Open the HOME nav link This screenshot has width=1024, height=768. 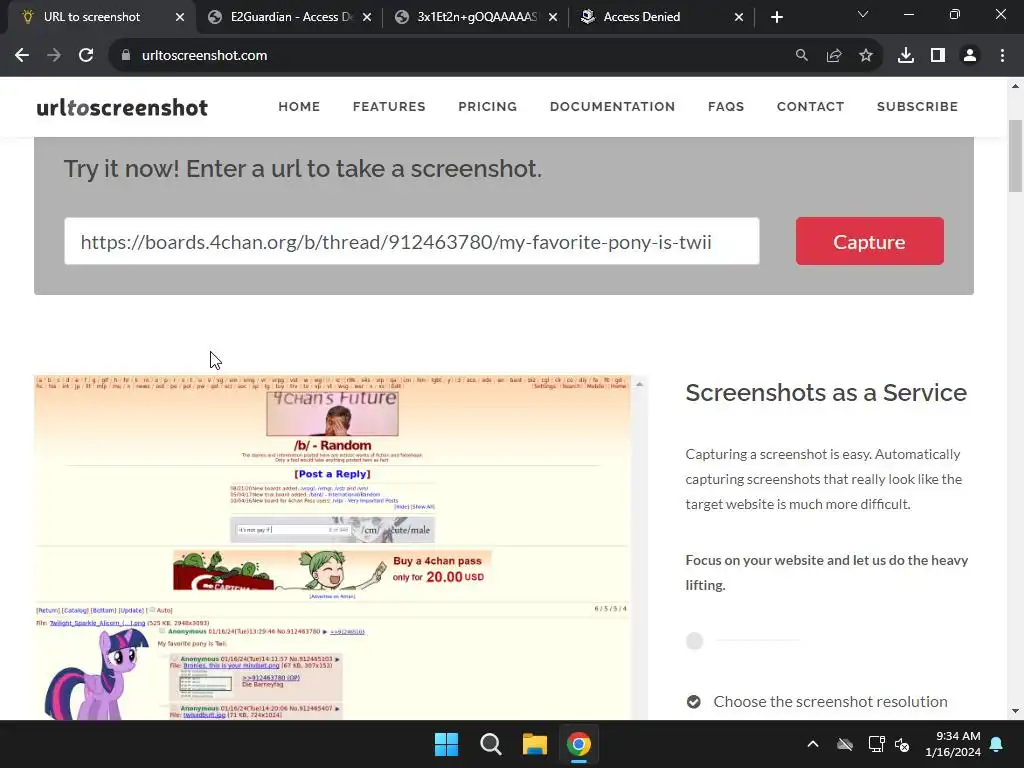299,106
